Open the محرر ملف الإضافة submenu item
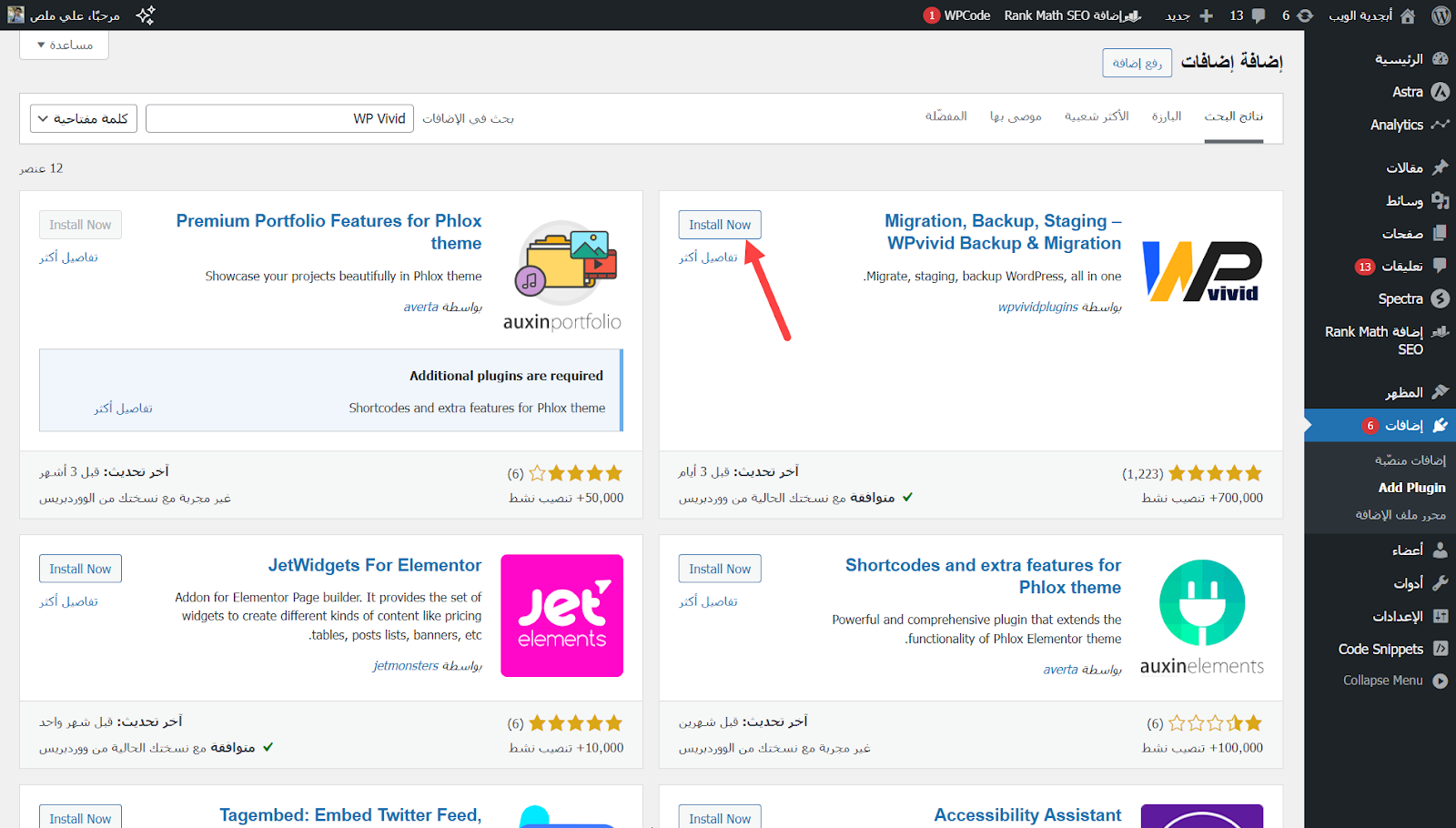 1400,515
